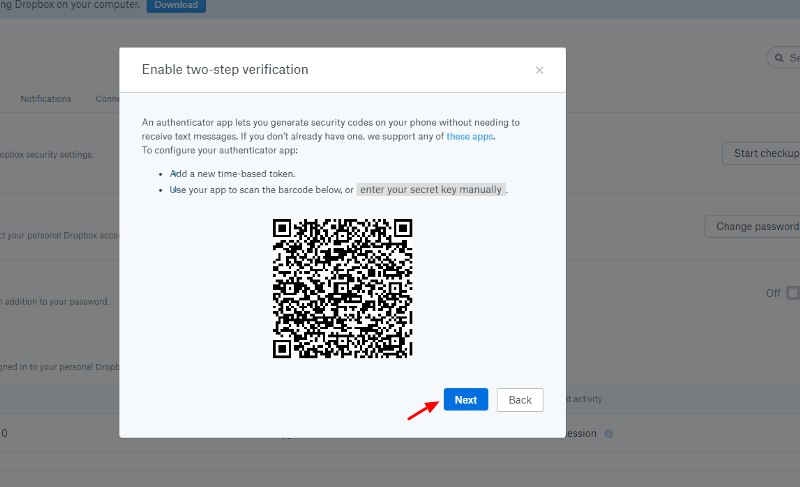Open the Notifications tab

[46, 98]
